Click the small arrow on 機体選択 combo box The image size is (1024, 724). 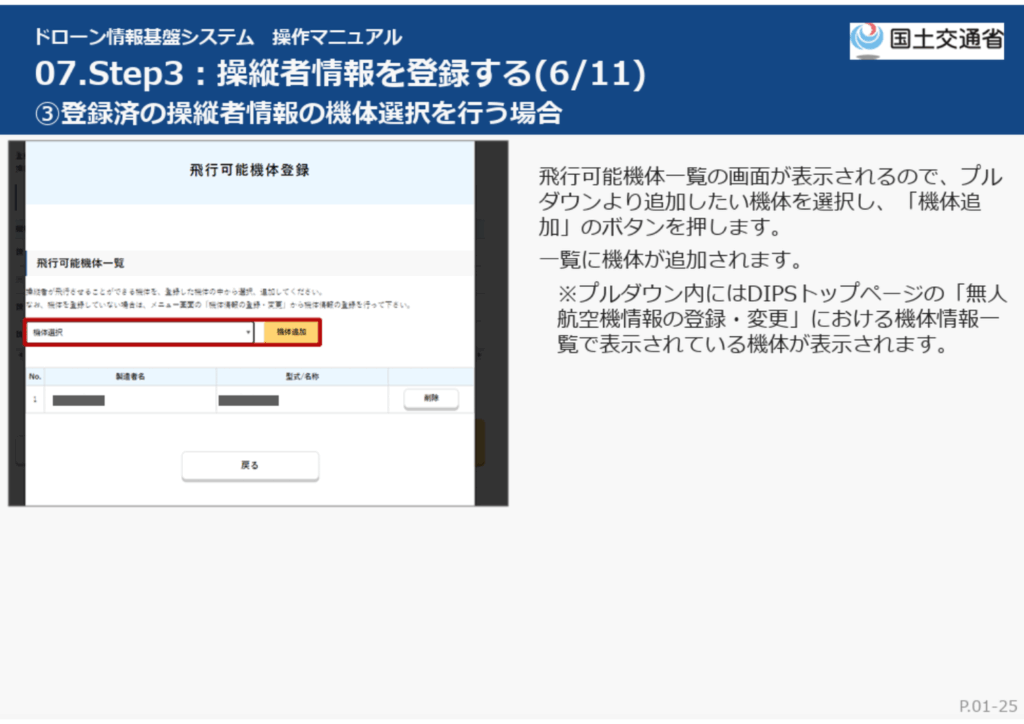(248, 332)
